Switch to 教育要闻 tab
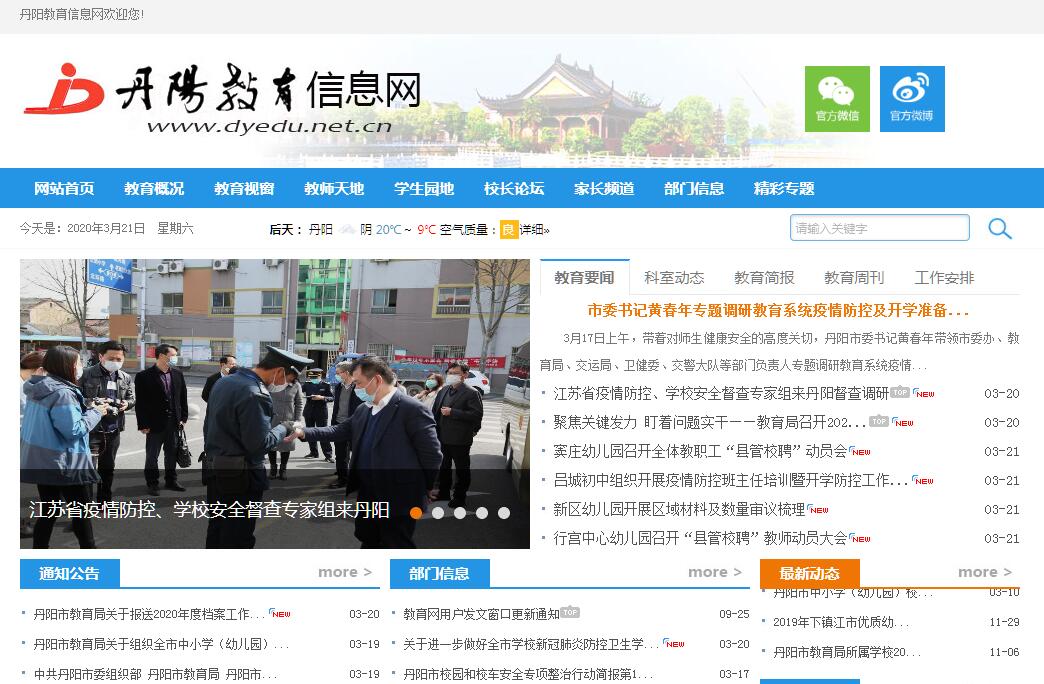 tap(585, 277)
